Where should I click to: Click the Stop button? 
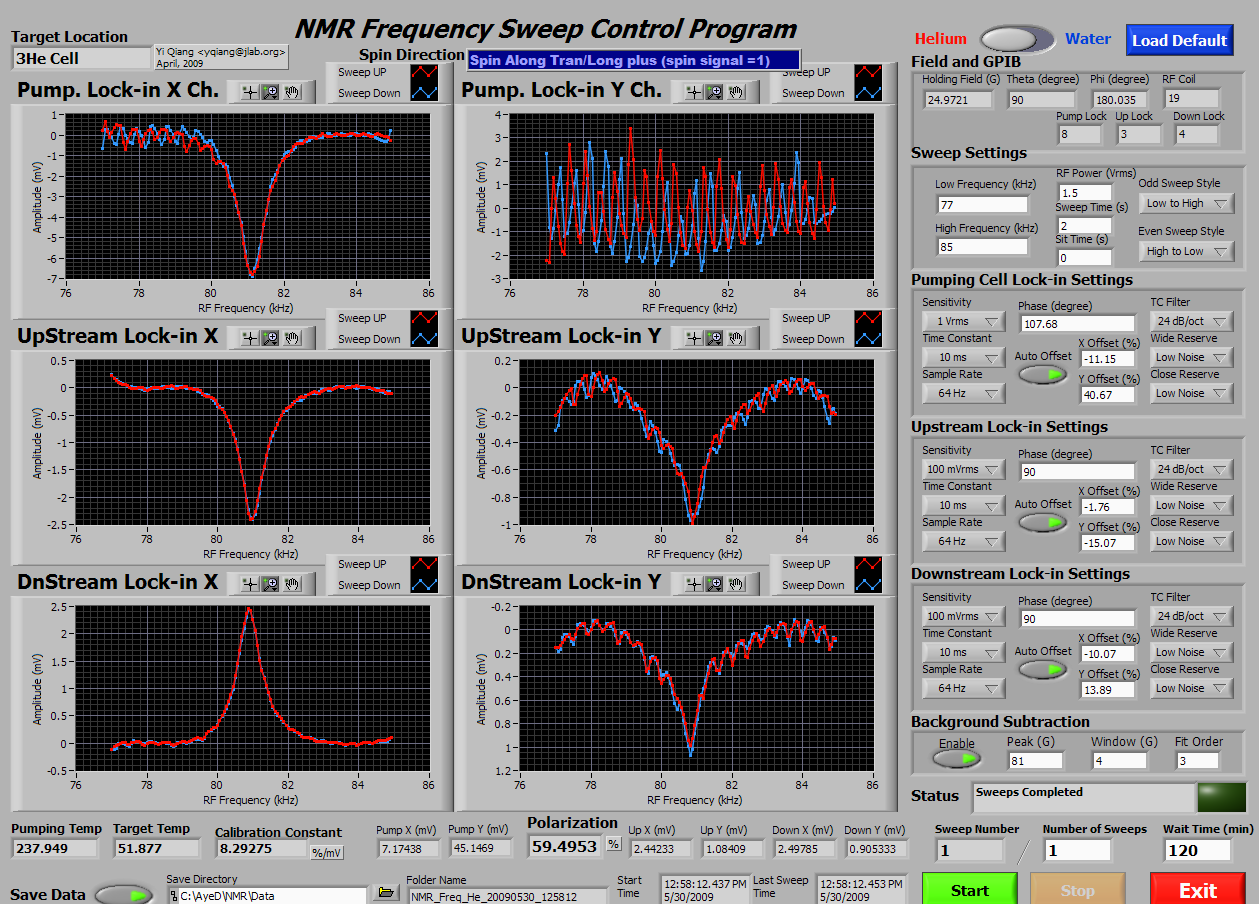point(1077,889)
